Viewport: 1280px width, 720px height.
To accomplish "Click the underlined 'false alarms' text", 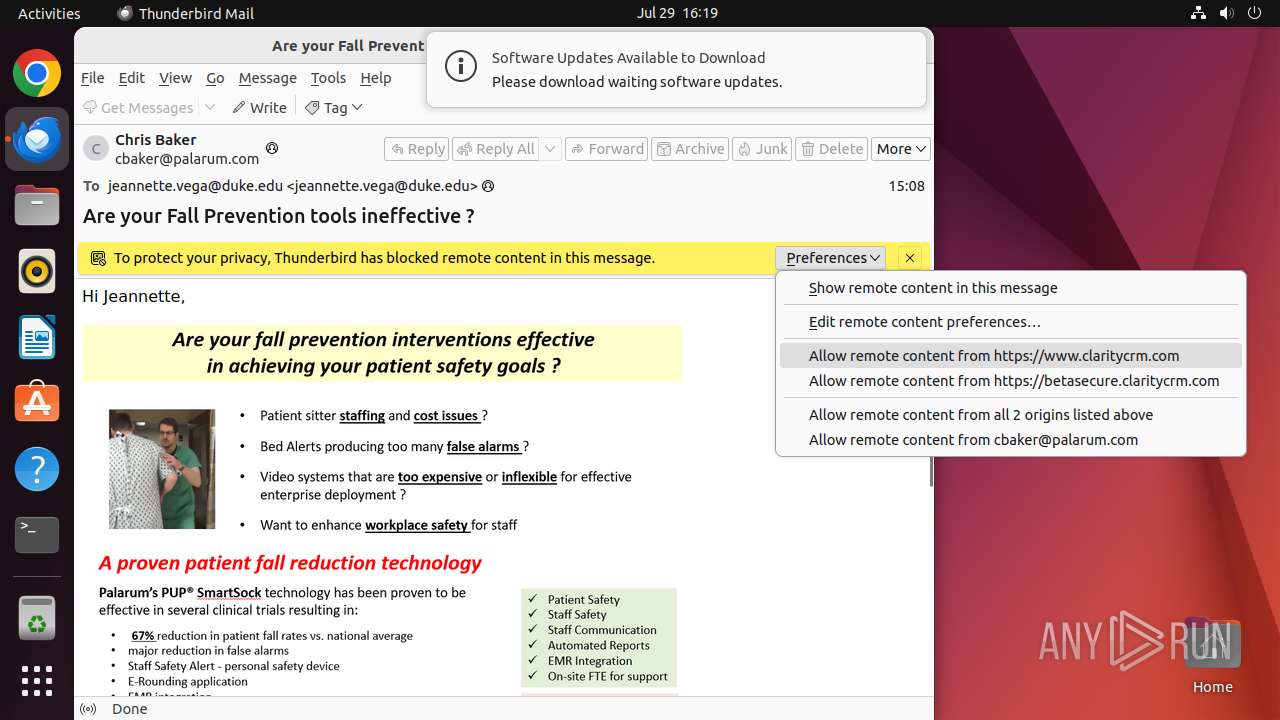I will 483,446.
